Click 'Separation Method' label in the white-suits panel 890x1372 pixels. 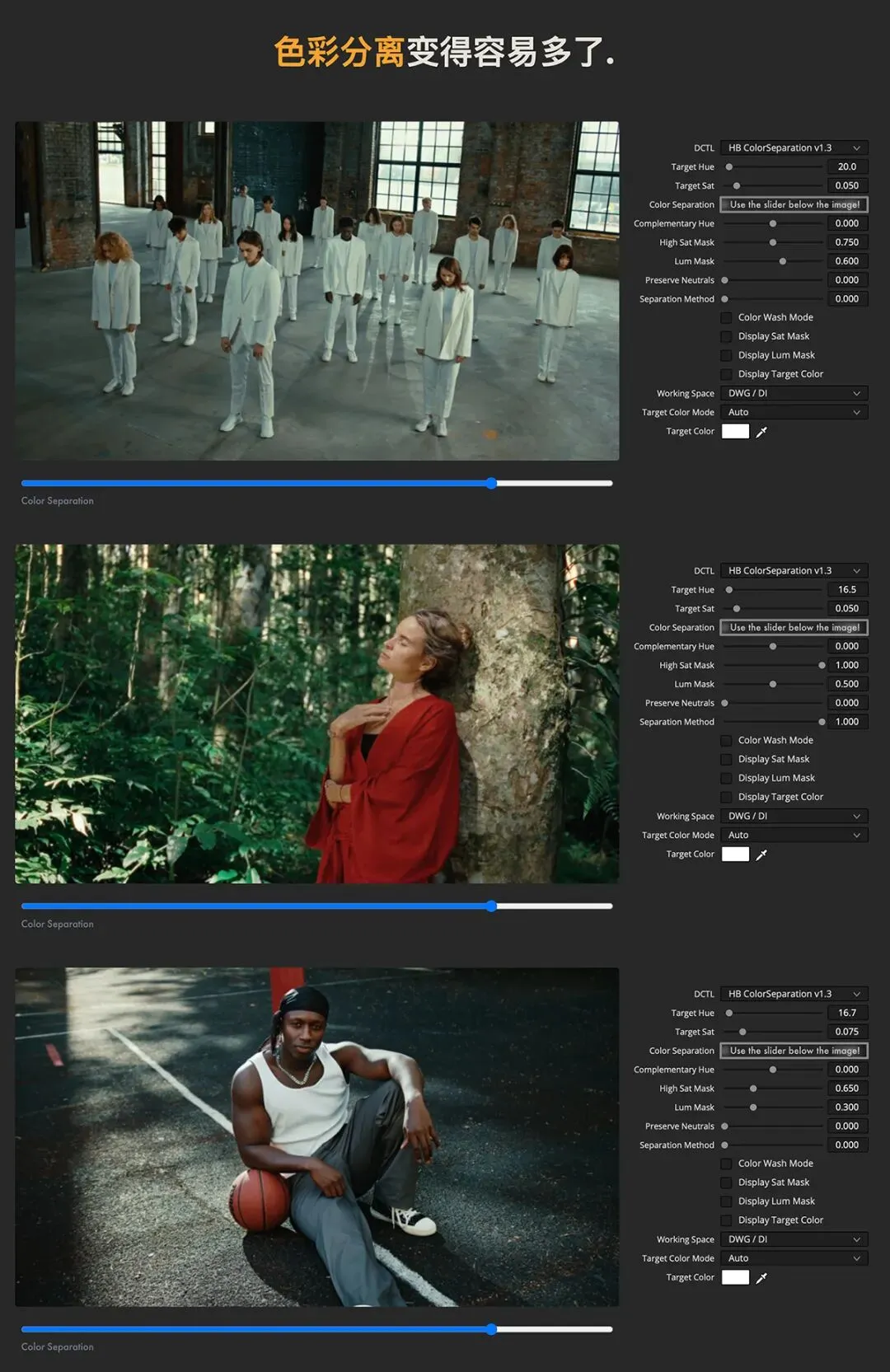point(677,299)
